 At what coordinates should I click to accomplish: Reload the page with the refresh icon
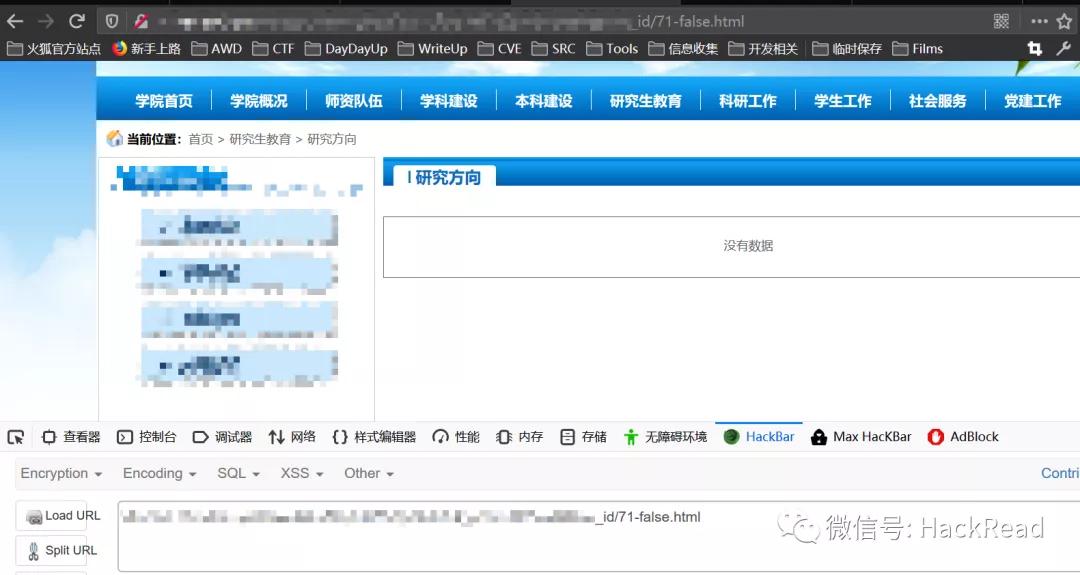[76, 21]
